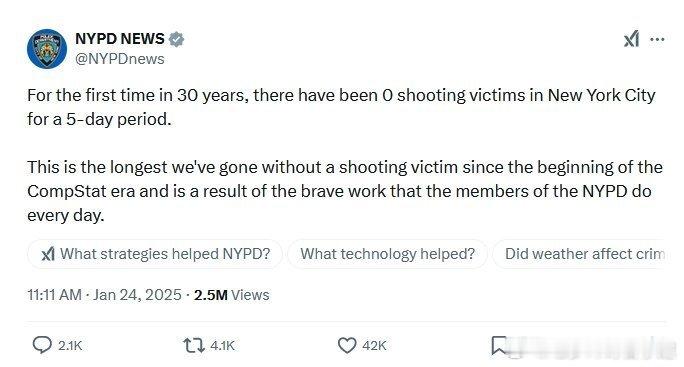Select 'What technology helped?' suggestion

(x=387, y=254)
